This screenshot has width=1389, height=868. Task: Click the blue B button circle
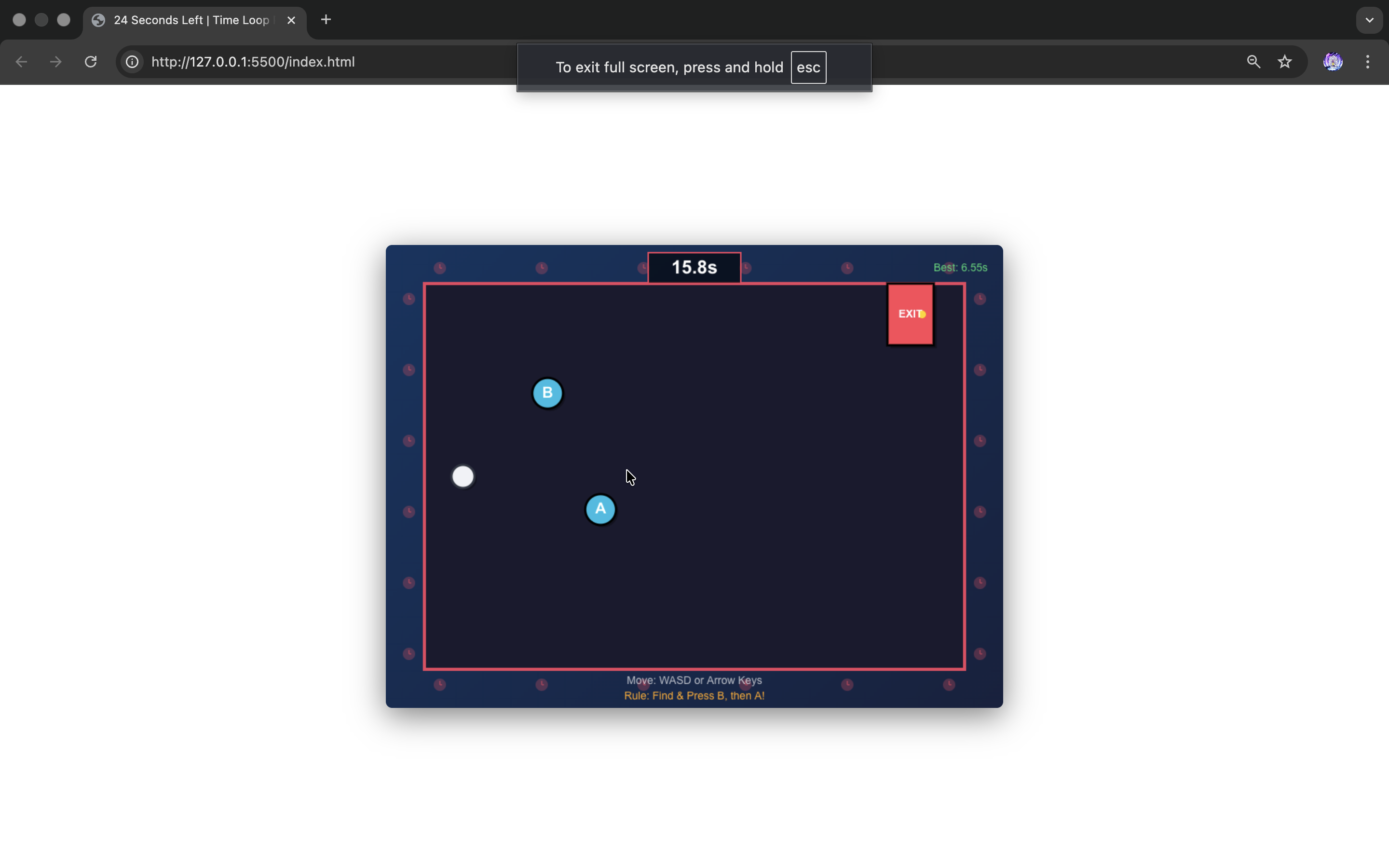coord(547,393)
